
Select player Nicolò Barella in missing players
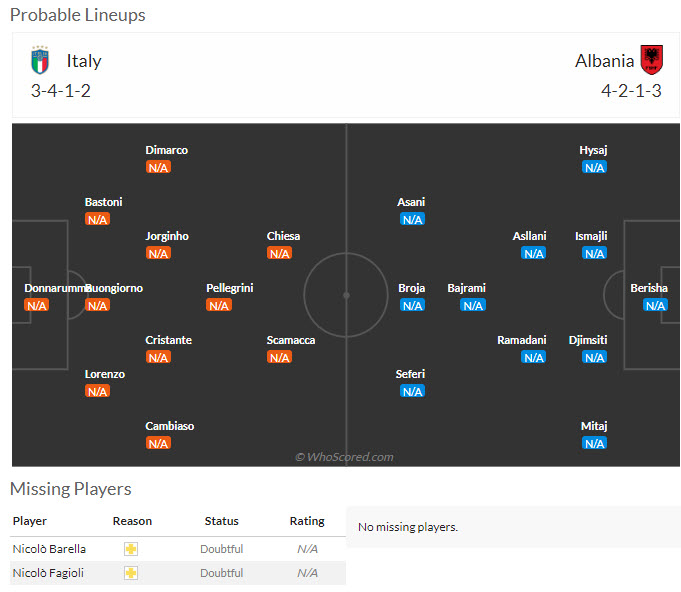(49, 549)
